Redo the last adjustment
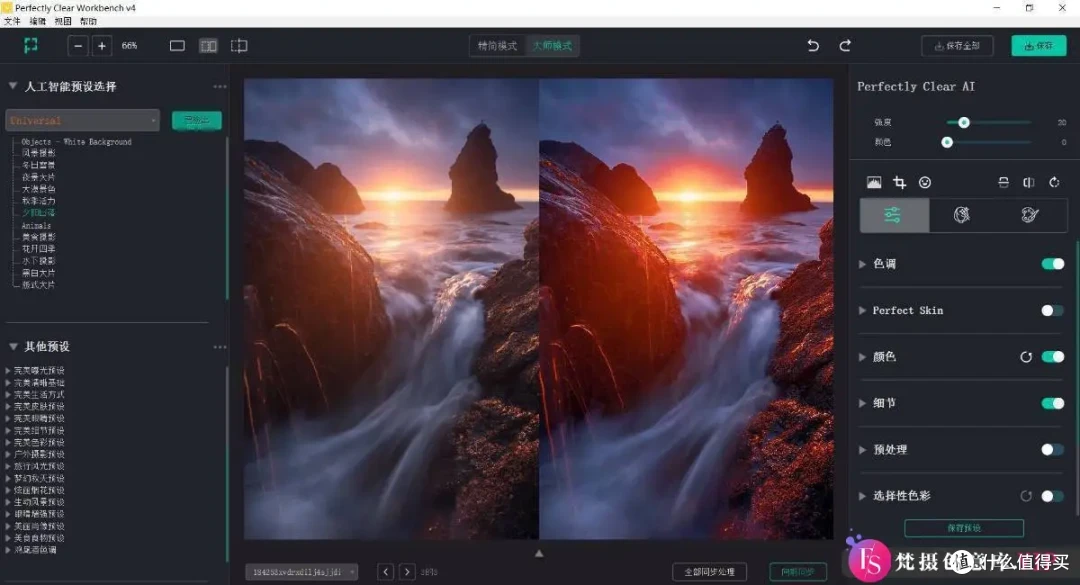Screen dimensions: 1080x585 tap(845, 45)
